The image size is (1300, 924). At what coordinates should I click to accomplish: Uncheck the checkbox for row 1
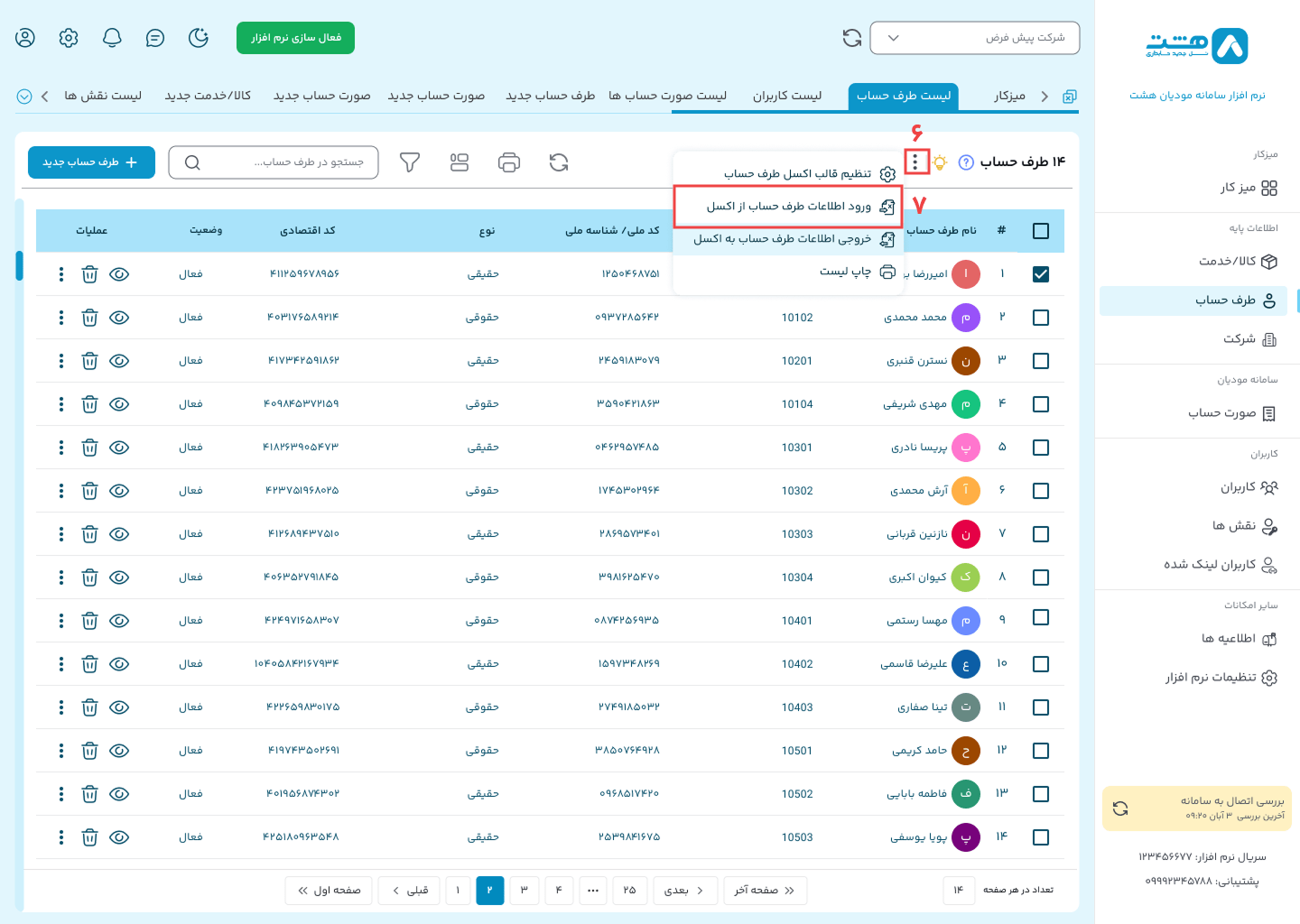1040,274
